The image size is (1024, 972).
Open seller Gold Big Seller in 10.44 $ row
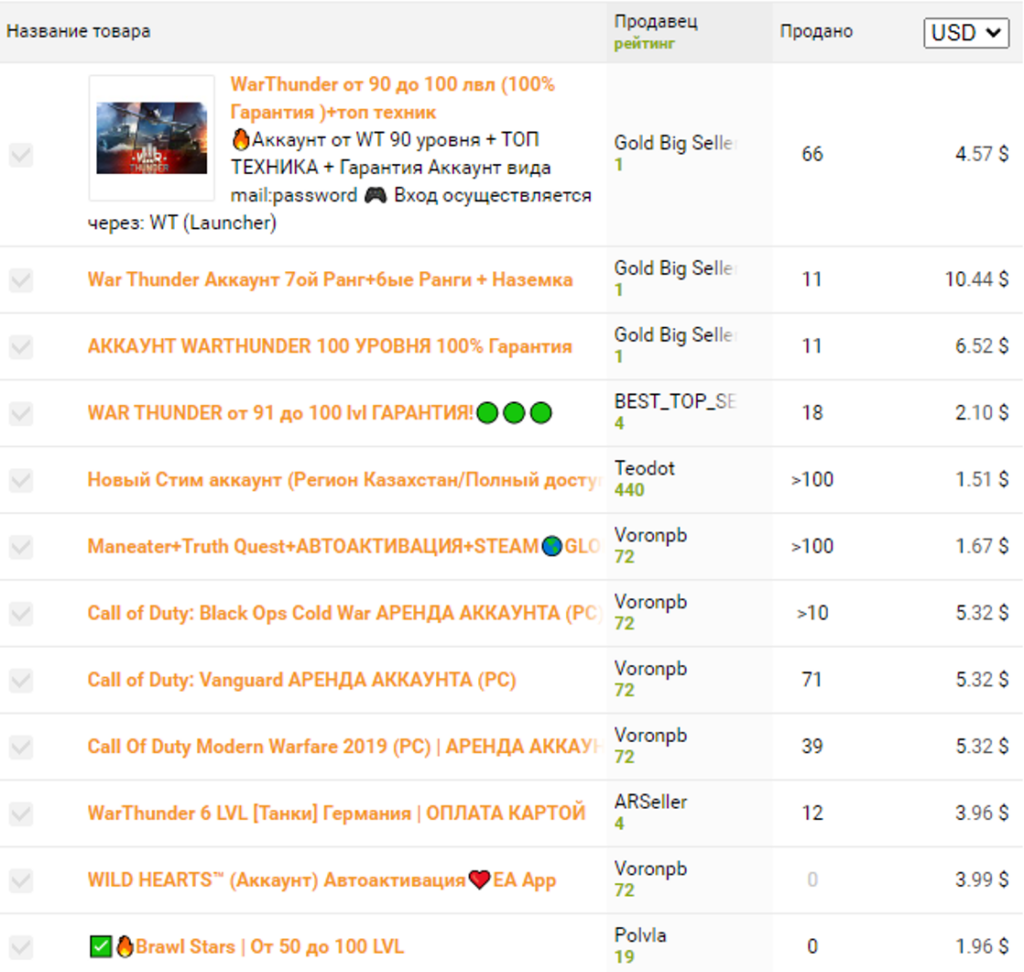point(675,268)
